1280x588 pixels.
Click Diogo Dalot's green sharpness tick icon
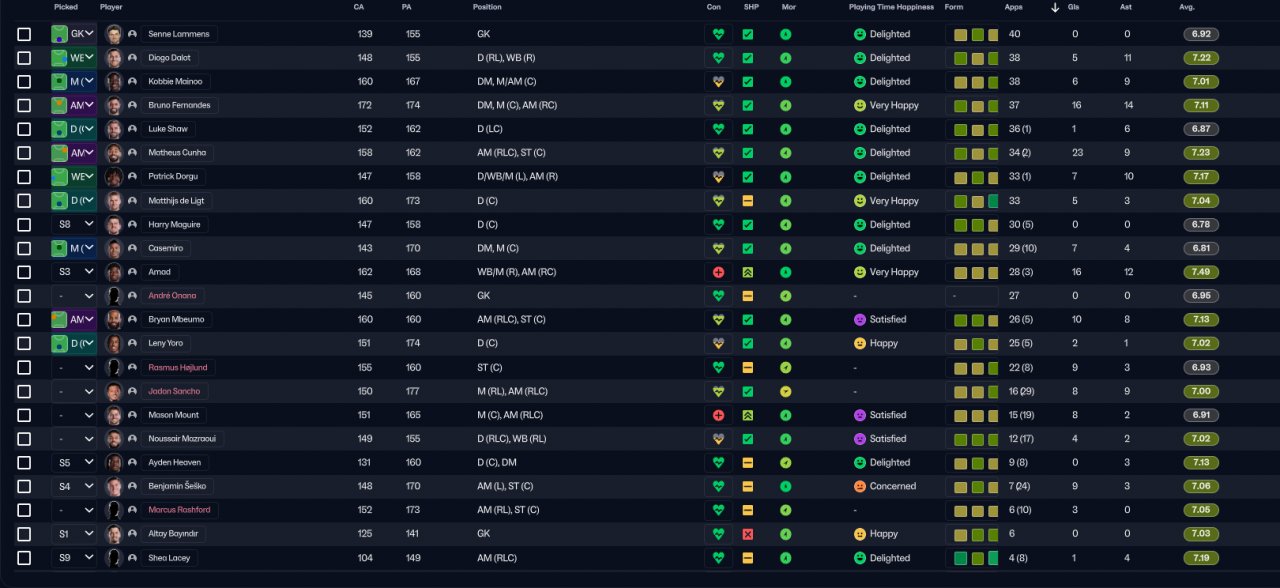tap(747, 58)
